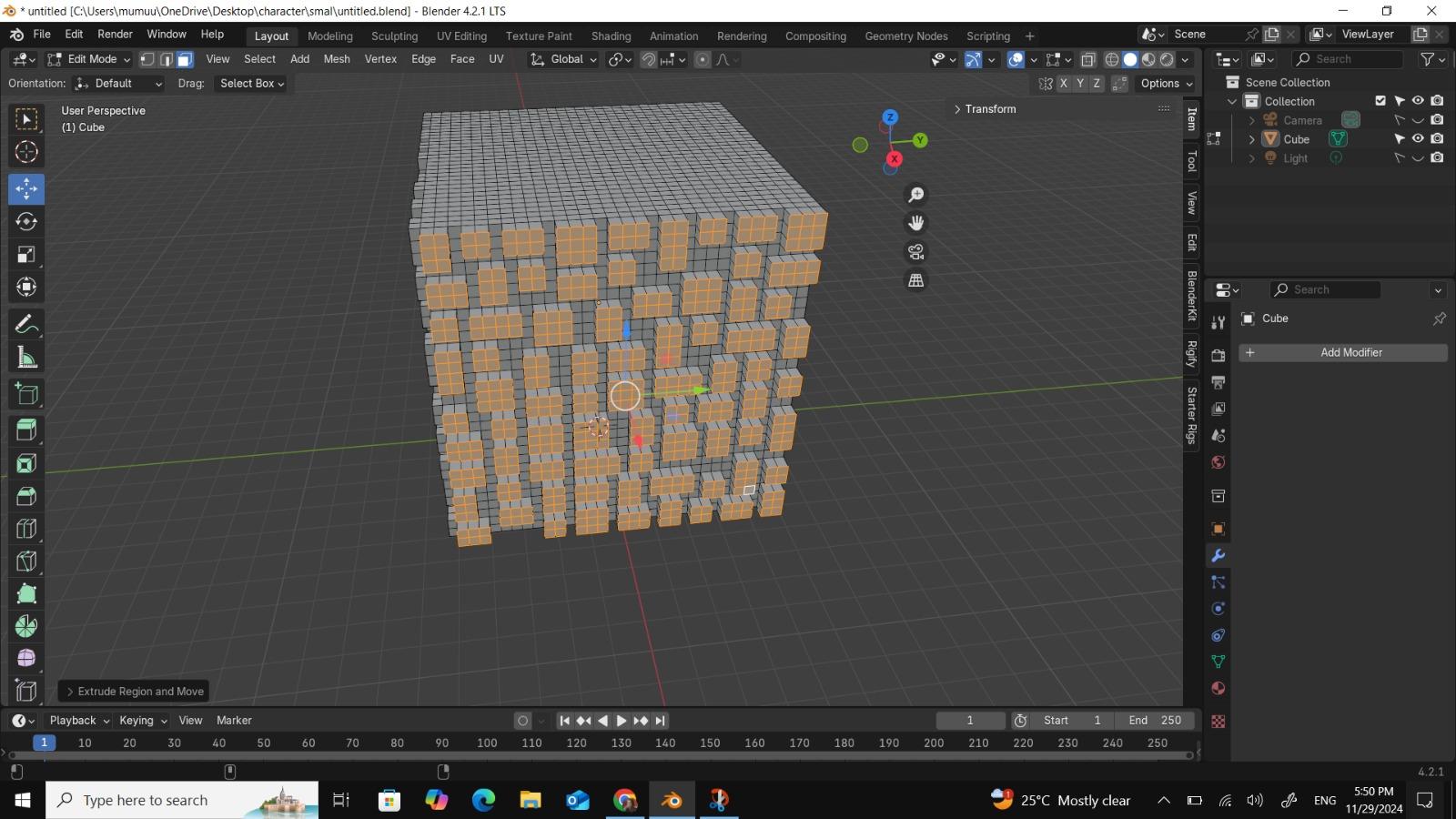Click current frame number field
This screenshot has height=819, width=1456.
(x=970, y=721)
